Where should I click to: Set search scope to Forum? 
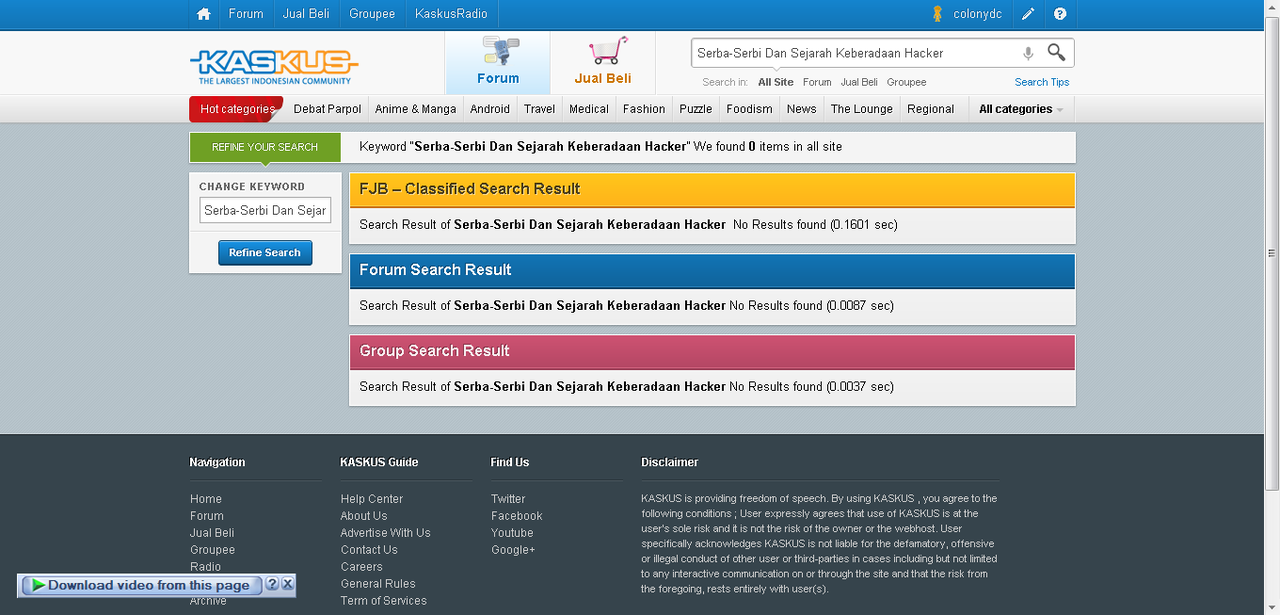click(817, 82)
